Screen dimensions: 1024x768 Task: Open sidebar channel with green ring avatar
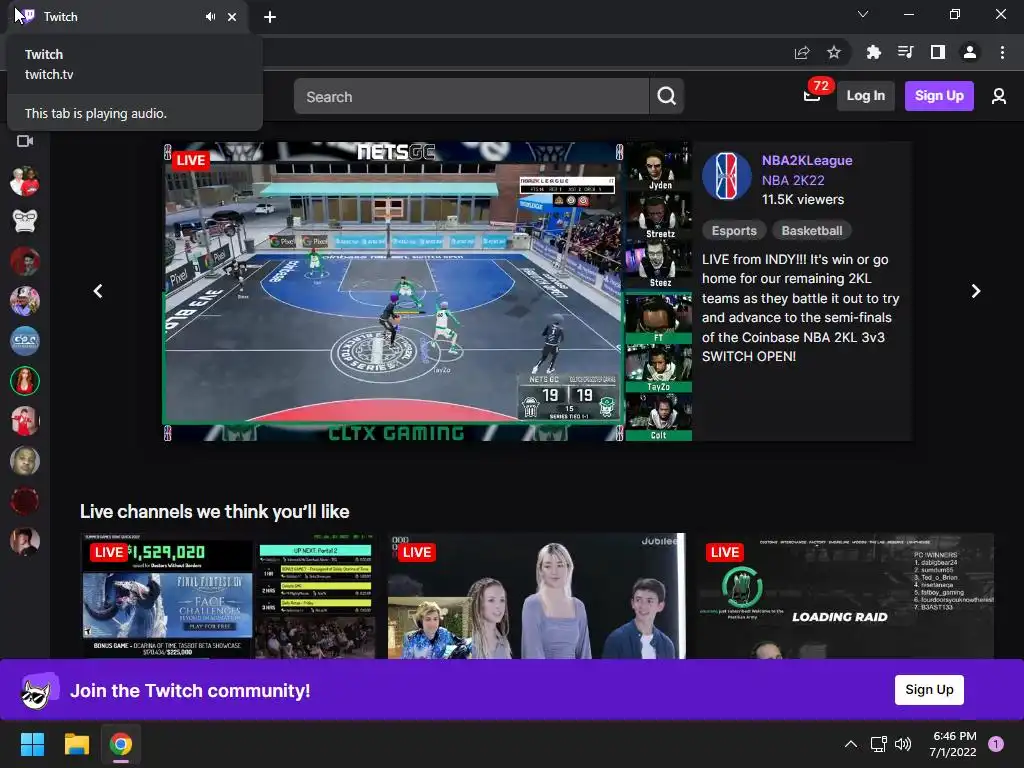coord(25,381)
